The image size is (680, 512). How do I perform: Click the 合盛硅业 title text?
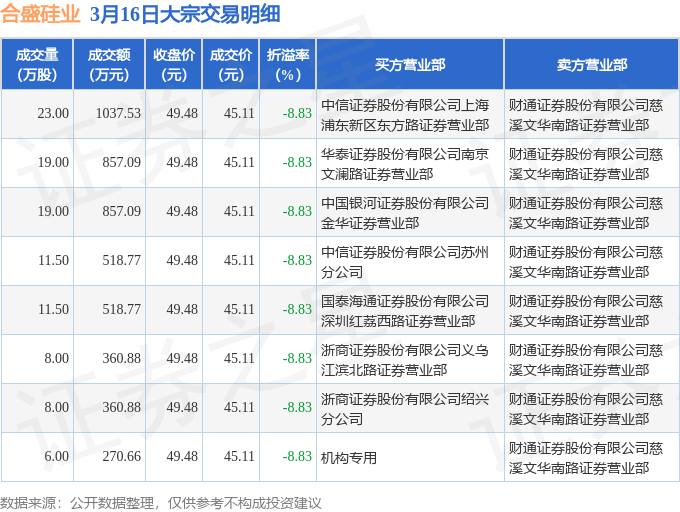(x=41, y=14)
